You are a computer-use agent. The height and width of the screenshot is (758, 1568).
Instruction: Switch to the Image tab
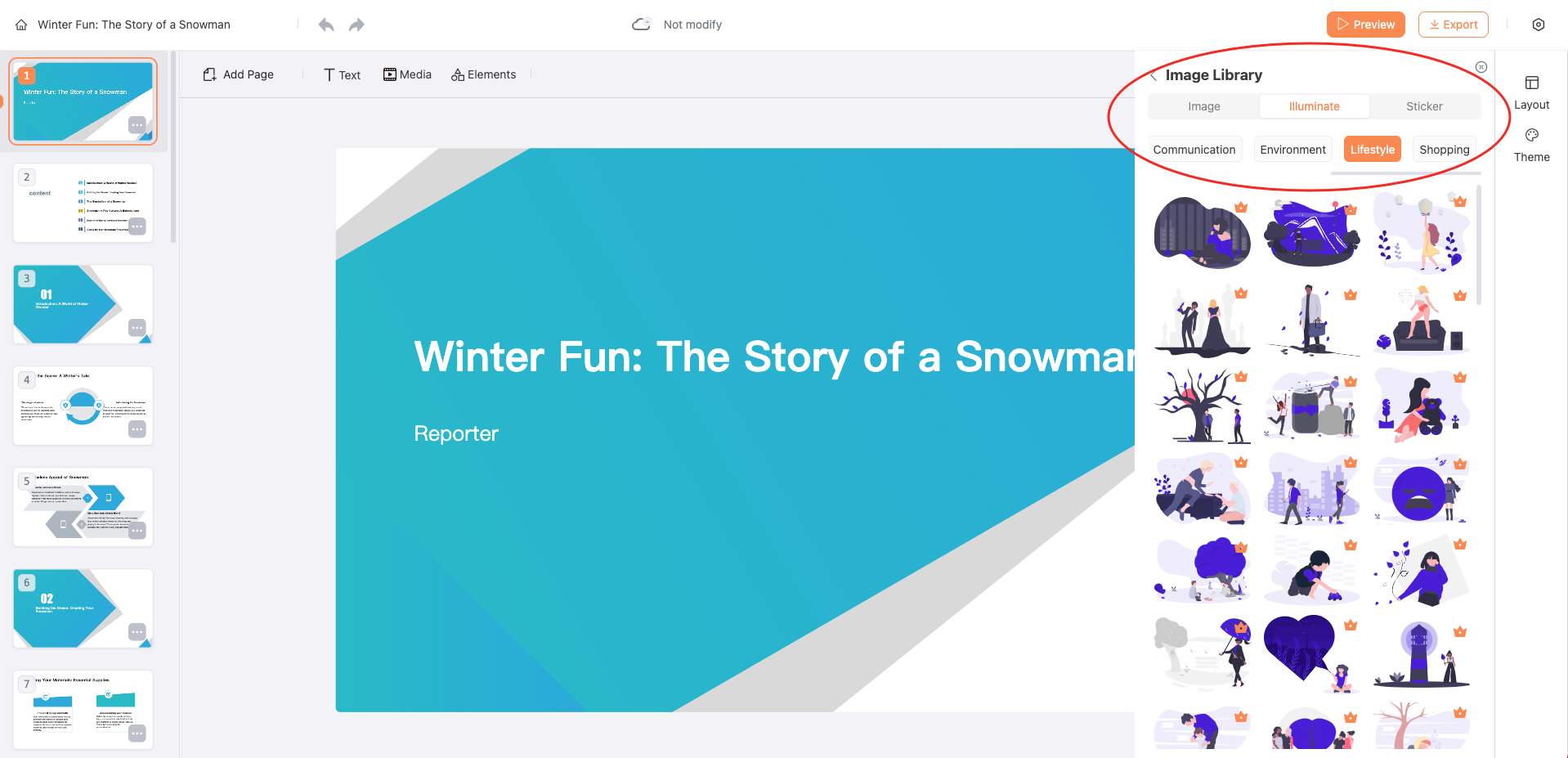(x=1203, y=105)
